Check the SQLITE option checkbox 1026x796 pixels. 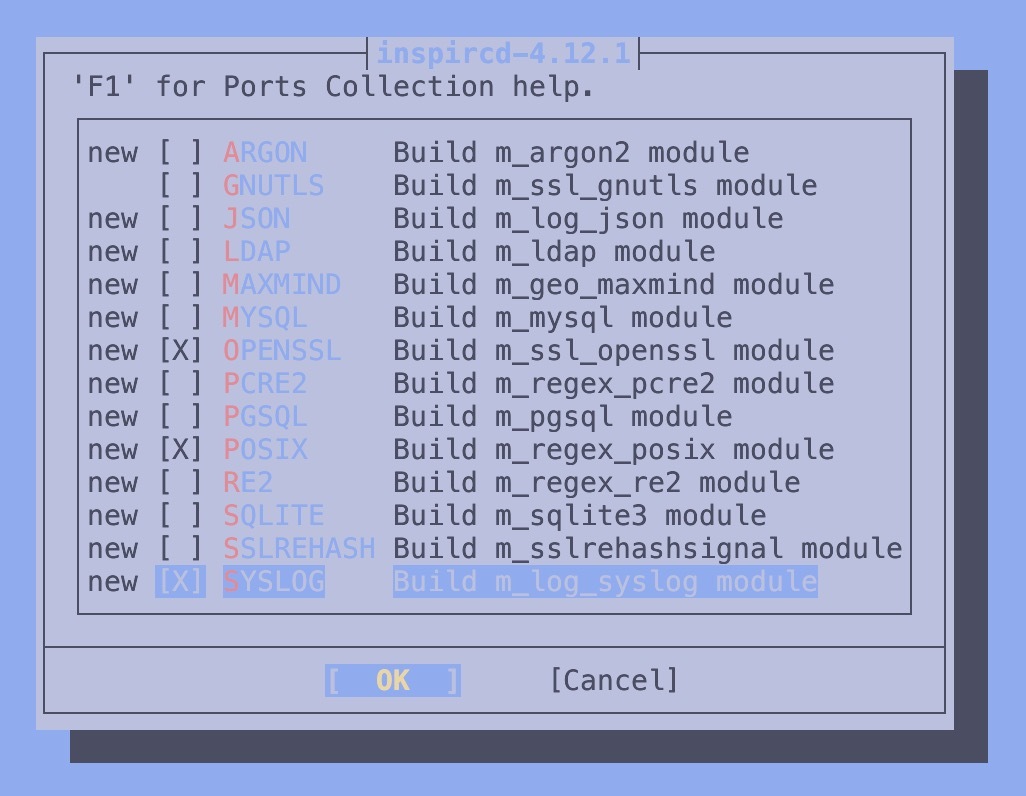(x=181, y=516)
